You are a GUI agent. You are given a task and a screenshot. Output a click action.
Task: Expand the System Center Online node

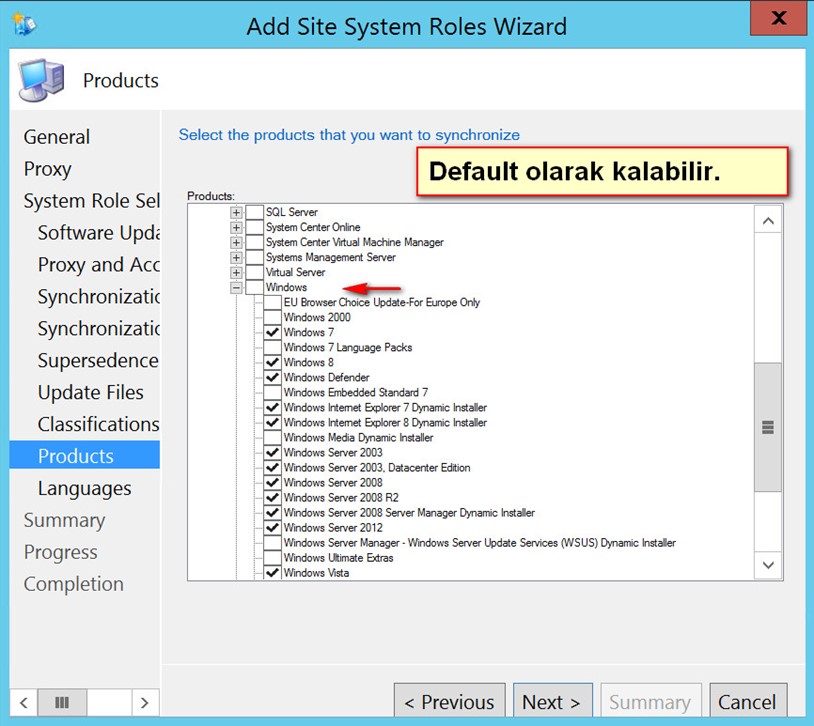236,227
